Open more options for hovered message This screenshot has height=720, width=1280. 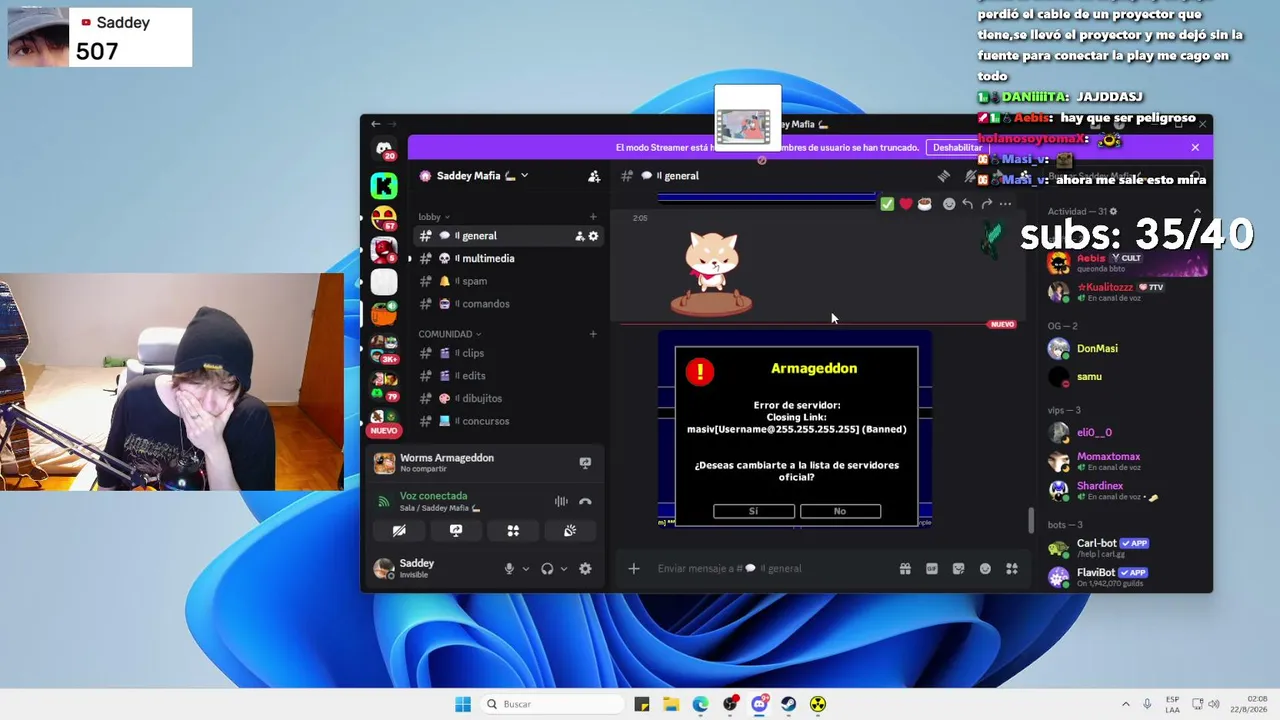click(x=1005, y=204)
